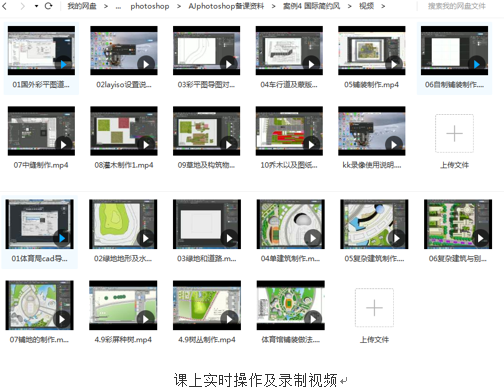This screenshot has height=392, width=504.
Task: Open the navigation history dropdown arrow
Action: [36, 6]
